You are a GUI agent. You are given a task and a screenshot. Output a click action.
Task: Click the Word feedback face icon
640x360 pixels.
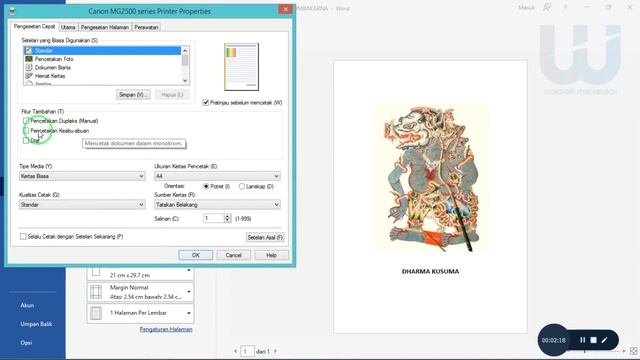point(547,8)
